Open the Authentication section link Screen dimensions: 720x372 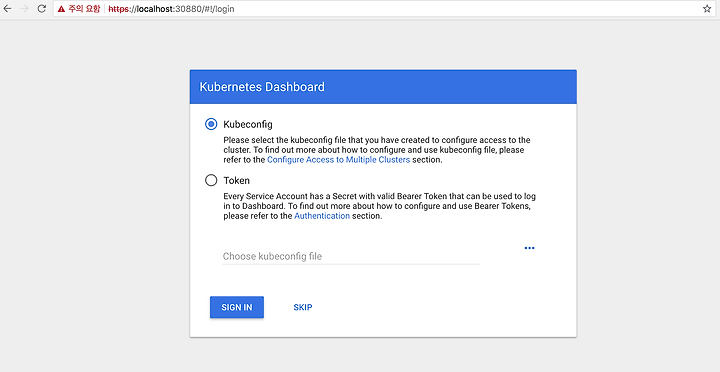pos(322,216)
